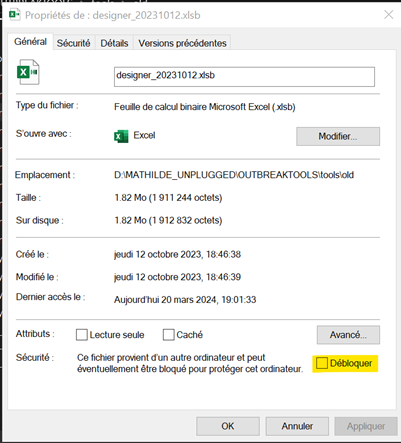
Task: Click the Excel app icon beside "S'ouvre avec"
Action: [x=121, y=136]
